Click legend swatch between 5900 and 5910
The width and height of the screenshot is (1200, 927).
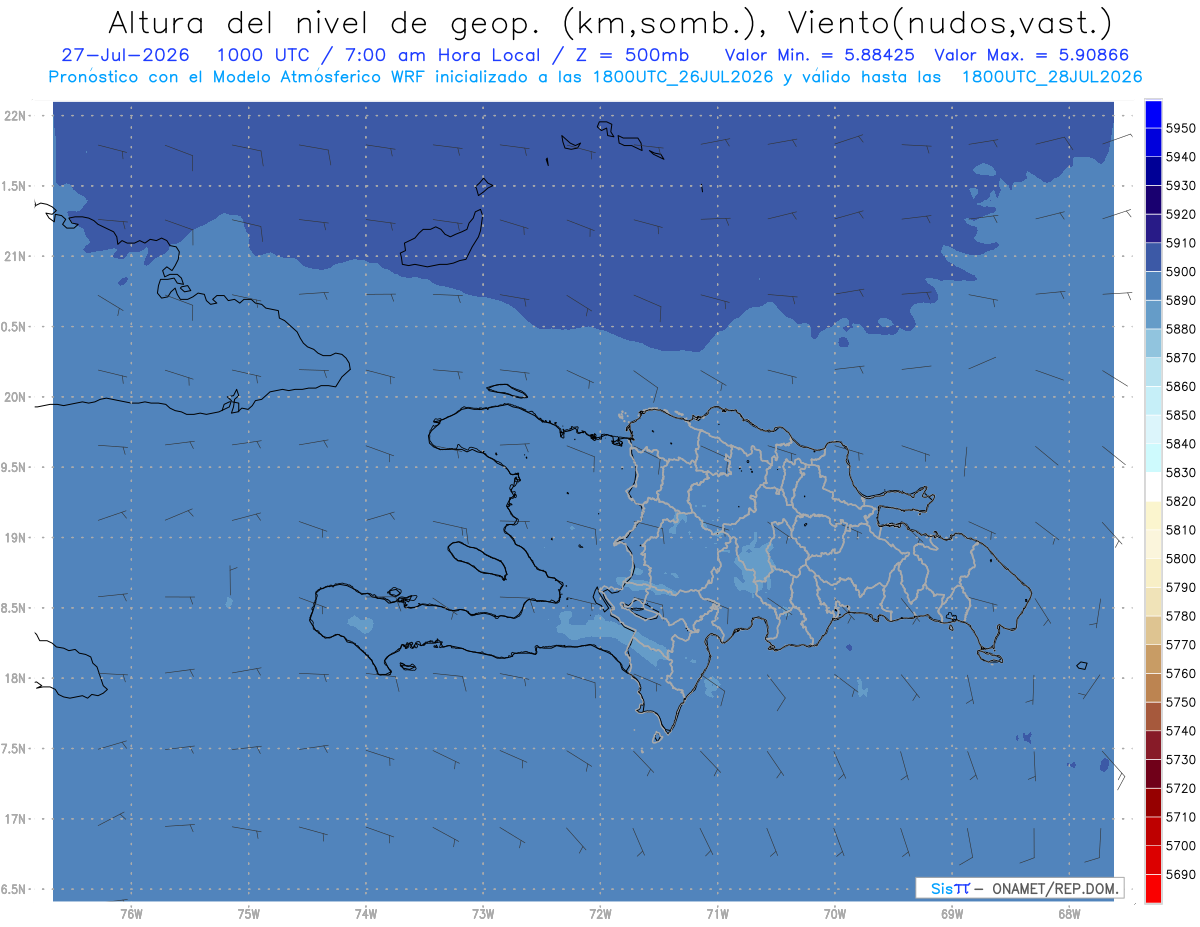[x=1152, y=257]
